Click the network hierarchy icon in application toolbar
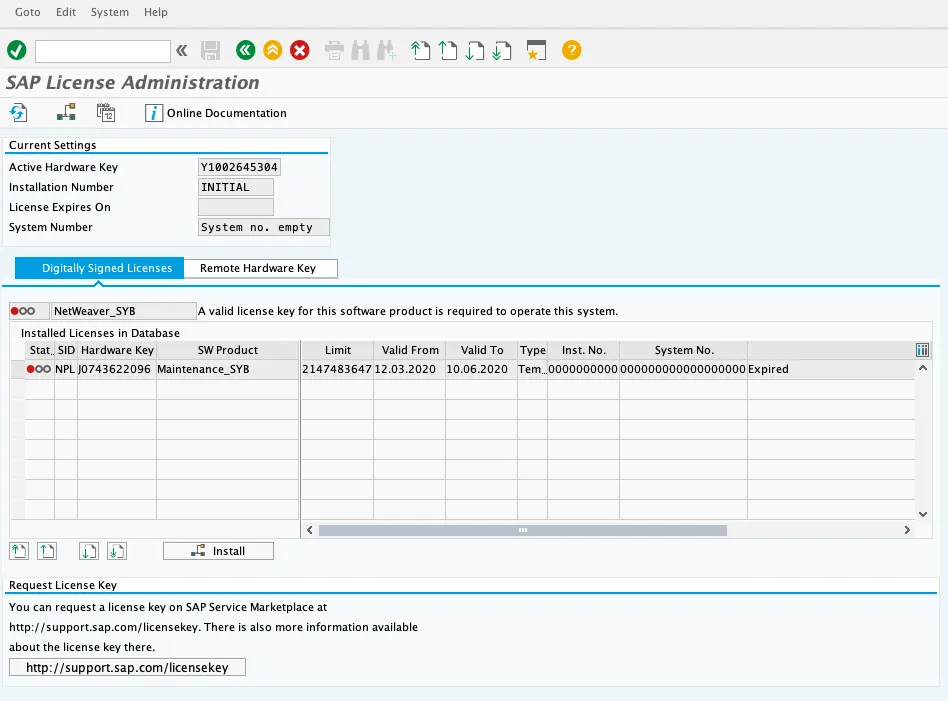948x701 pixels. click(x=66, y=113)
